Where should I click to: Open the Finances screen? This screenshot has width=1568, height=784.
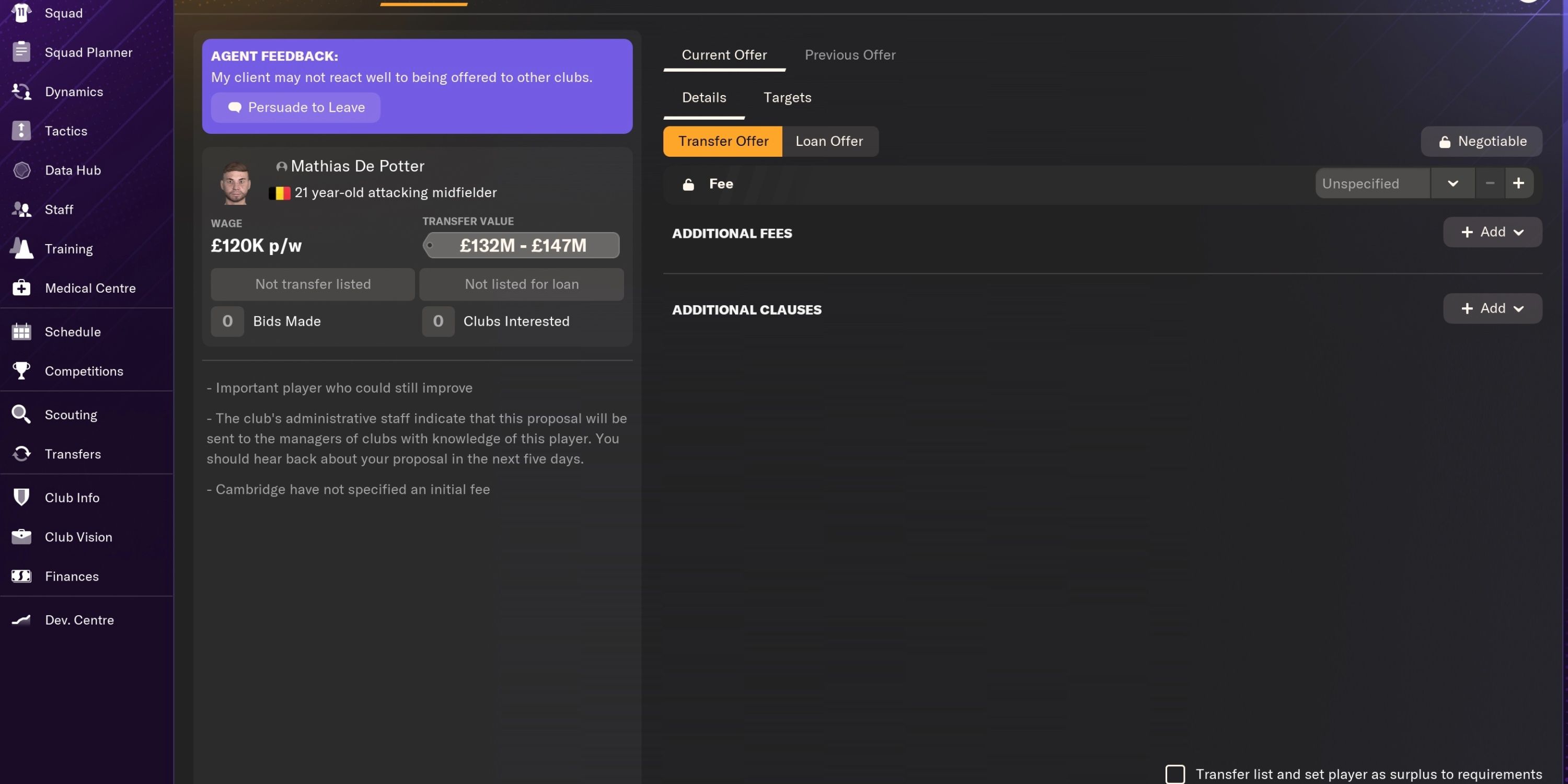pos(72,576)
